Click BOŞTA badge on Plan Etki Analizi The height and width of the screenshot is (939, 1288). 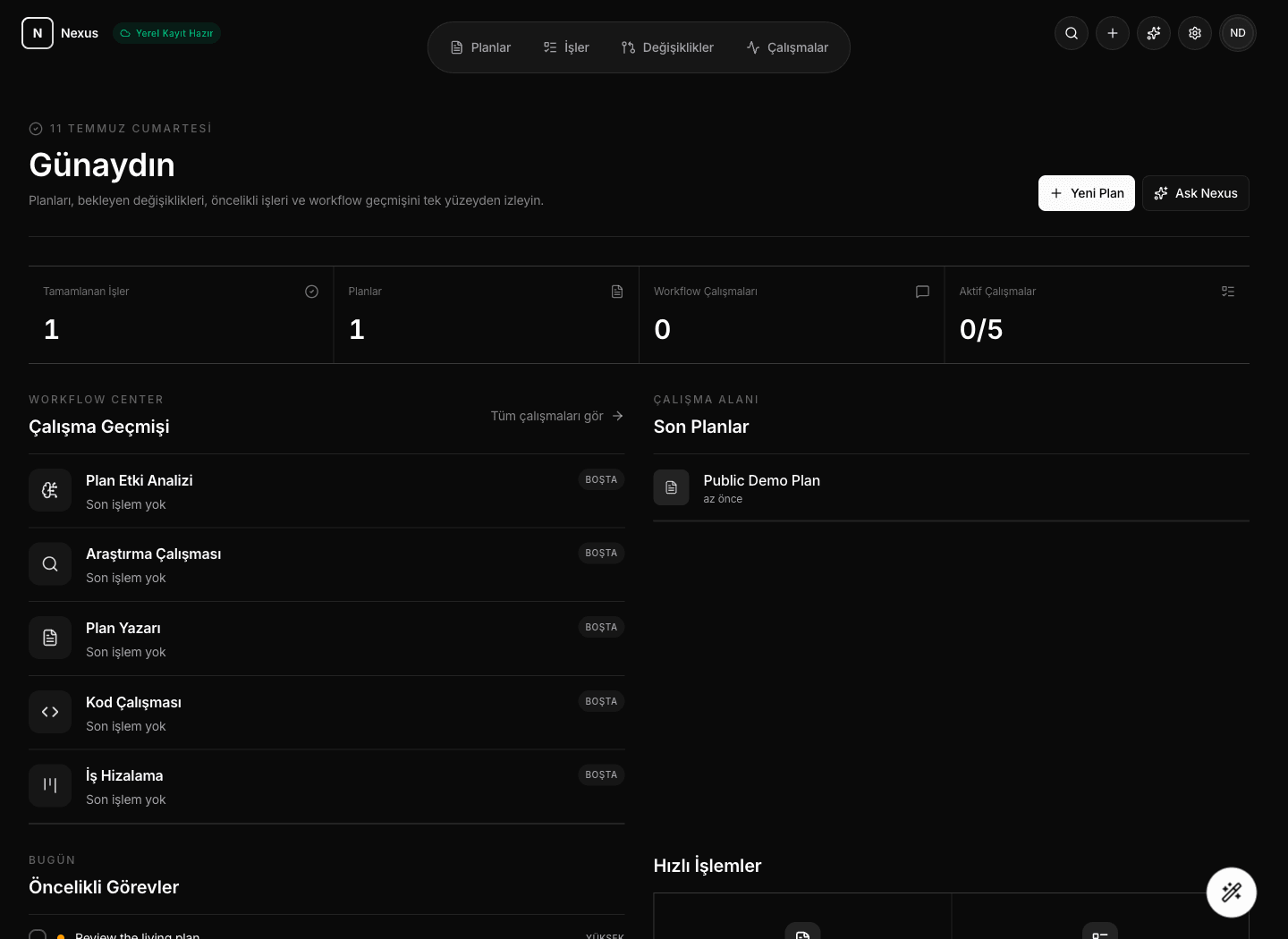click(601, 479)
